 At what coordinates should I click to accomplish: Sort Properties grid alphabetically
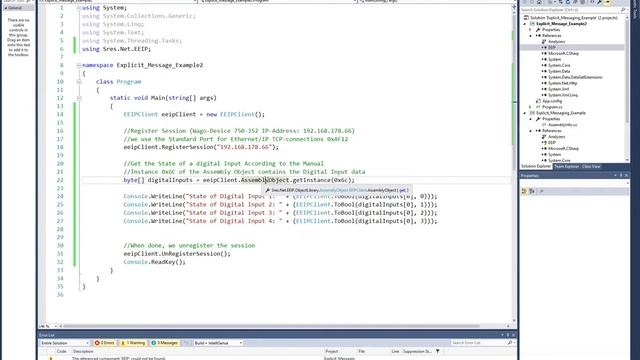pos(532,191)
